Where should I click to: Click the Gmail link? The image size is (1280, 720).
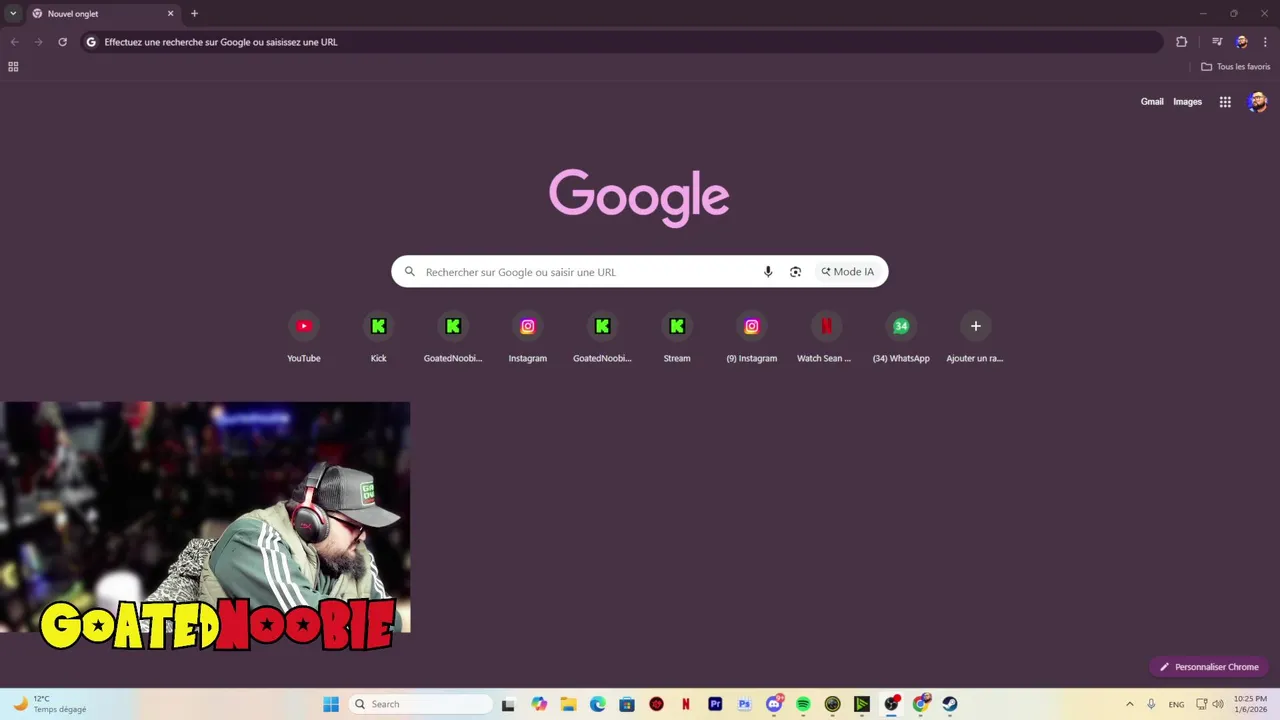(x=1152, y=102)
